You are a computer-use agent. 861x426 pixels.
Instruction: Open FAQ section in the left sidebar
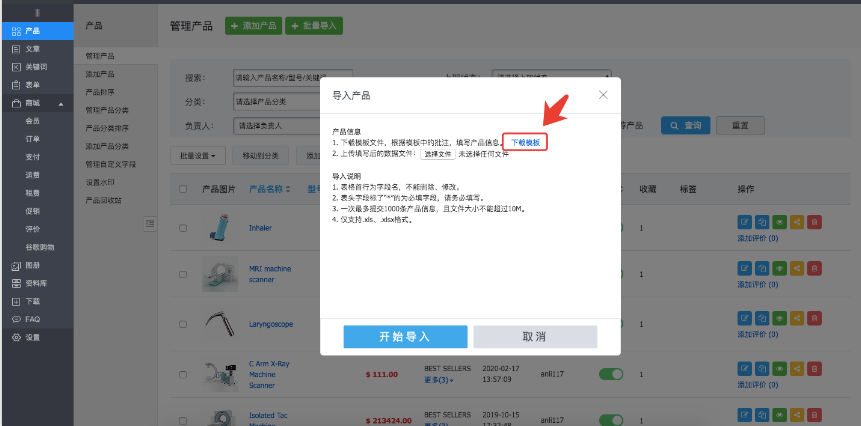click(x=32, y=319)
